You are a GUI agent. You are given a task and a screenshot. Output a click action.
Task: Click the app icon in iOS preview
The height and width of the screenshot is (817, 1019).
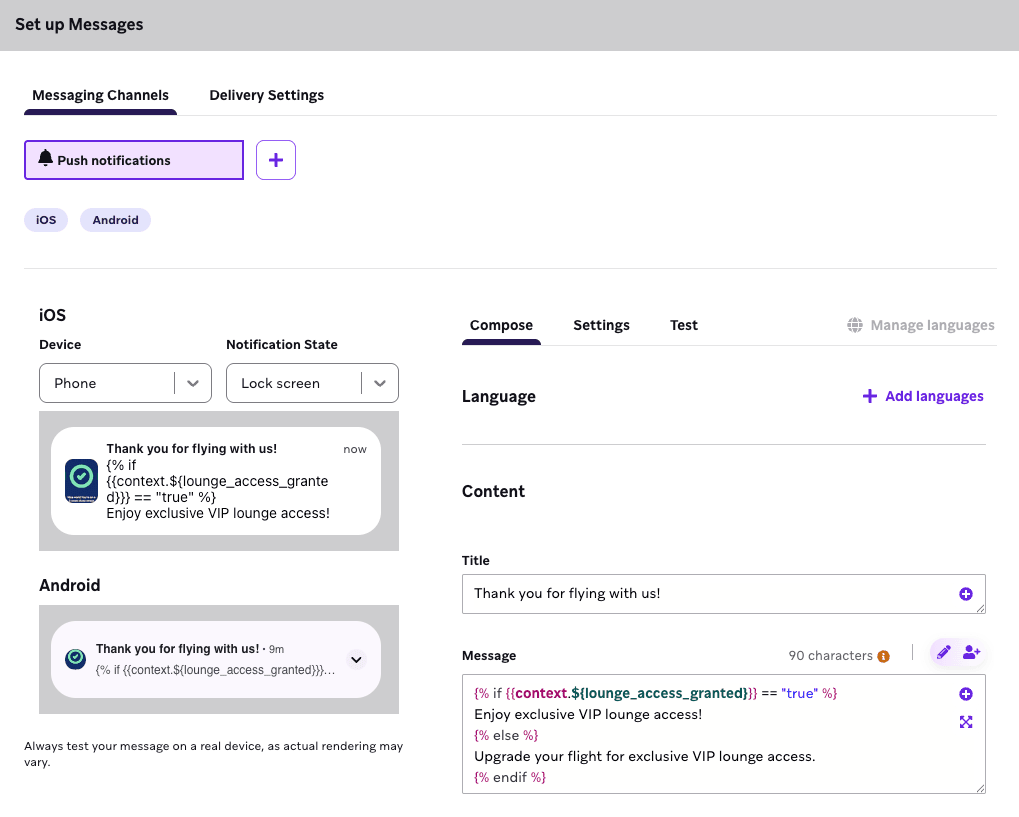click(x=81, y=481)
